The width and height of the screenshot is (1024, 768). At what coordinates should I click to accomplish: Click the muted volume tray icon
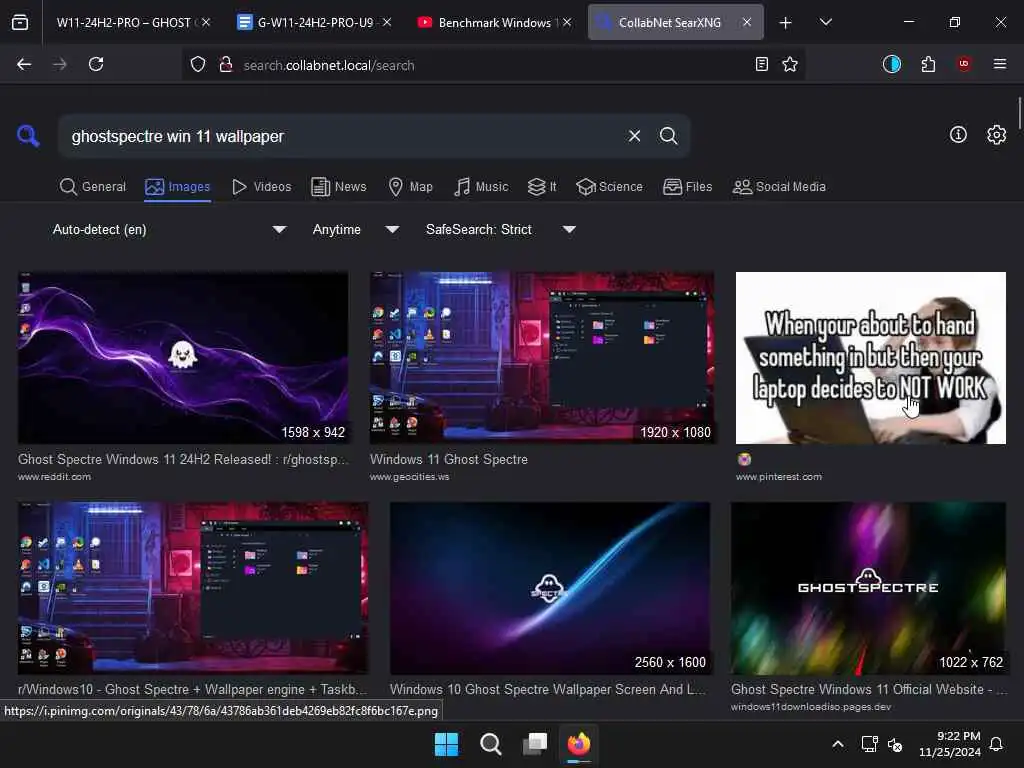click(895, 744)
